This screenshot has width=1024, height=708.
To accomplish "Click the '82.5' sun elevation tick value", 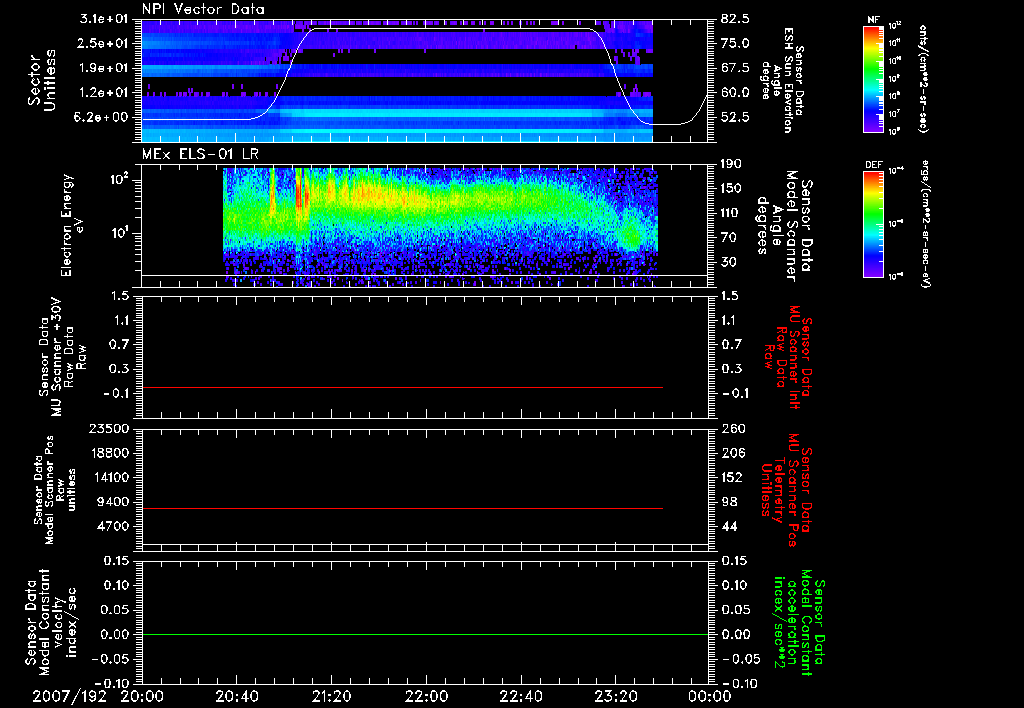I will [x=736, y=19].
